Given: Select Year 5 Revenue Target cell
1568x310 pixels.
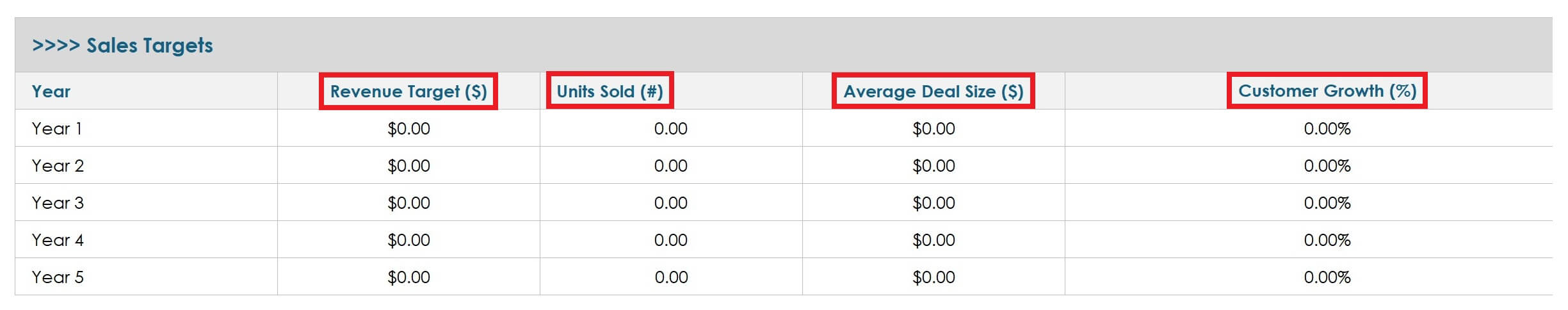Looking at the screenshot, I should (x=408, y=277).
